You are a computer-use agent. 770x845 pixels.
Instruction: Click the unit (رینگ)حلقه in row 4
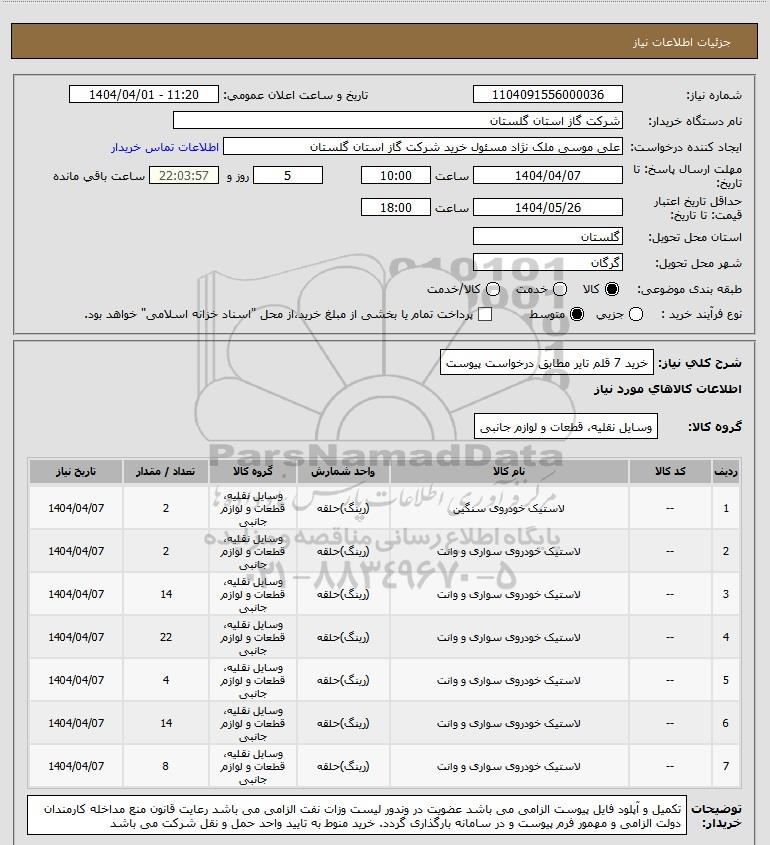tap(343, 638)
